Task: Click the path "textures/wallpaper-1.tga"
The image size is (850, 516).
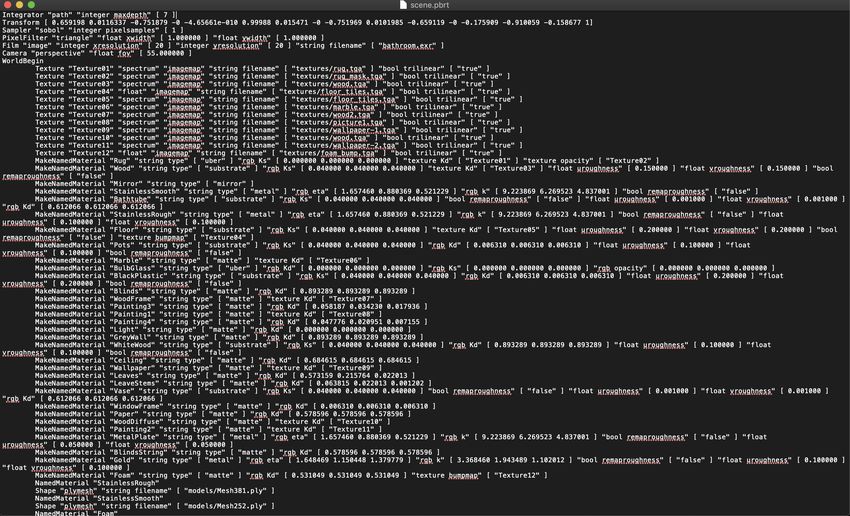Action: [x=345, y=130]
